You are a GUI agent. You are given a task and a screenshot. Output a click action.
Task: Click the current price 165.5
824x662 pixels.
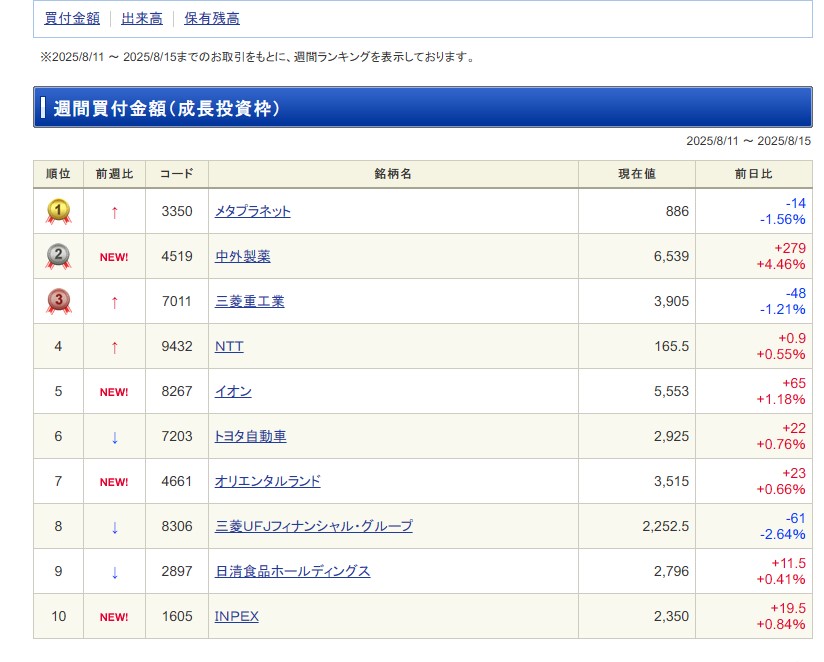tap(672, 346)
